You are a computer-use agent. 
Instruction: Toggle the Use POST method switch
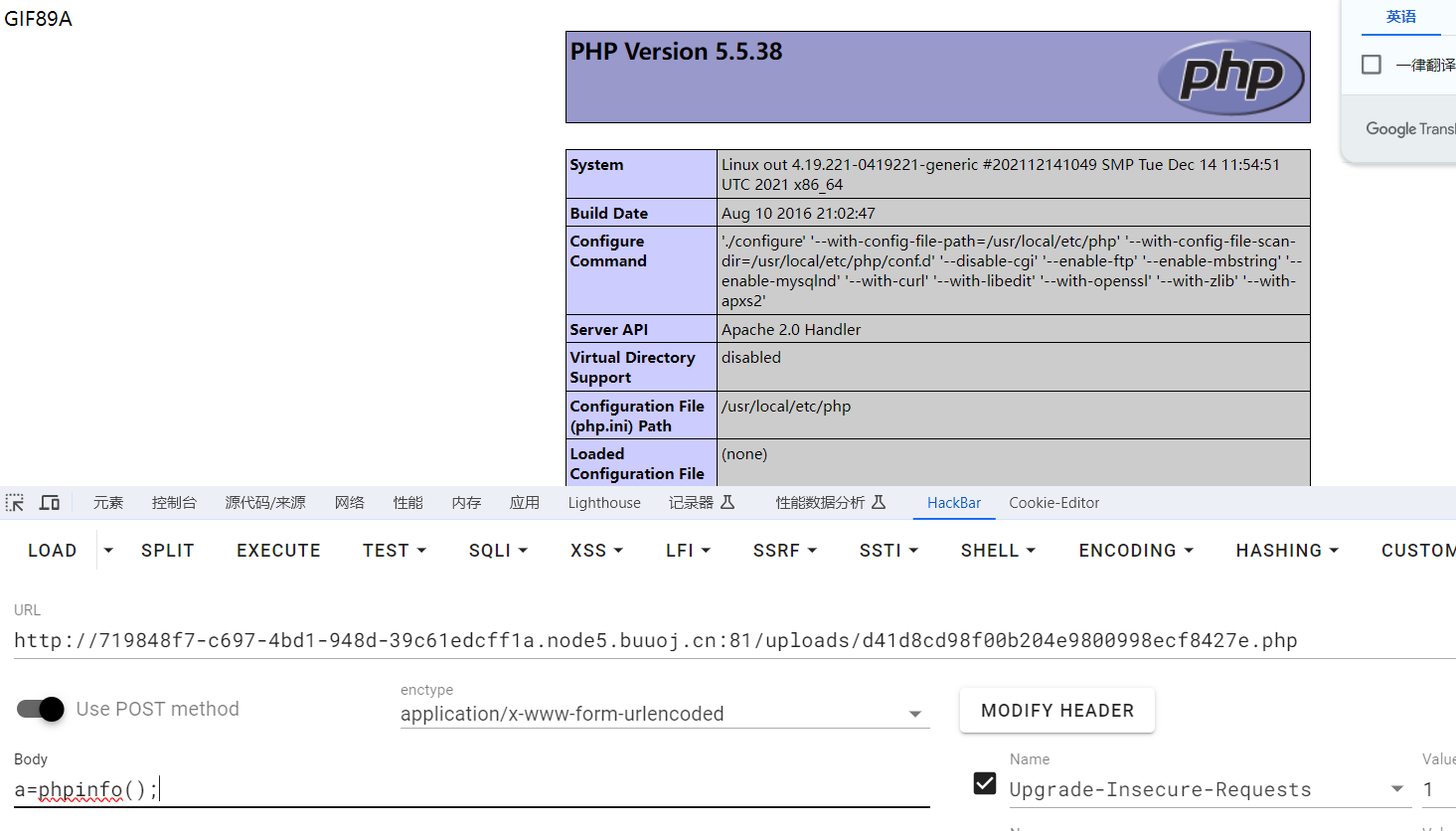pos(41,709)
